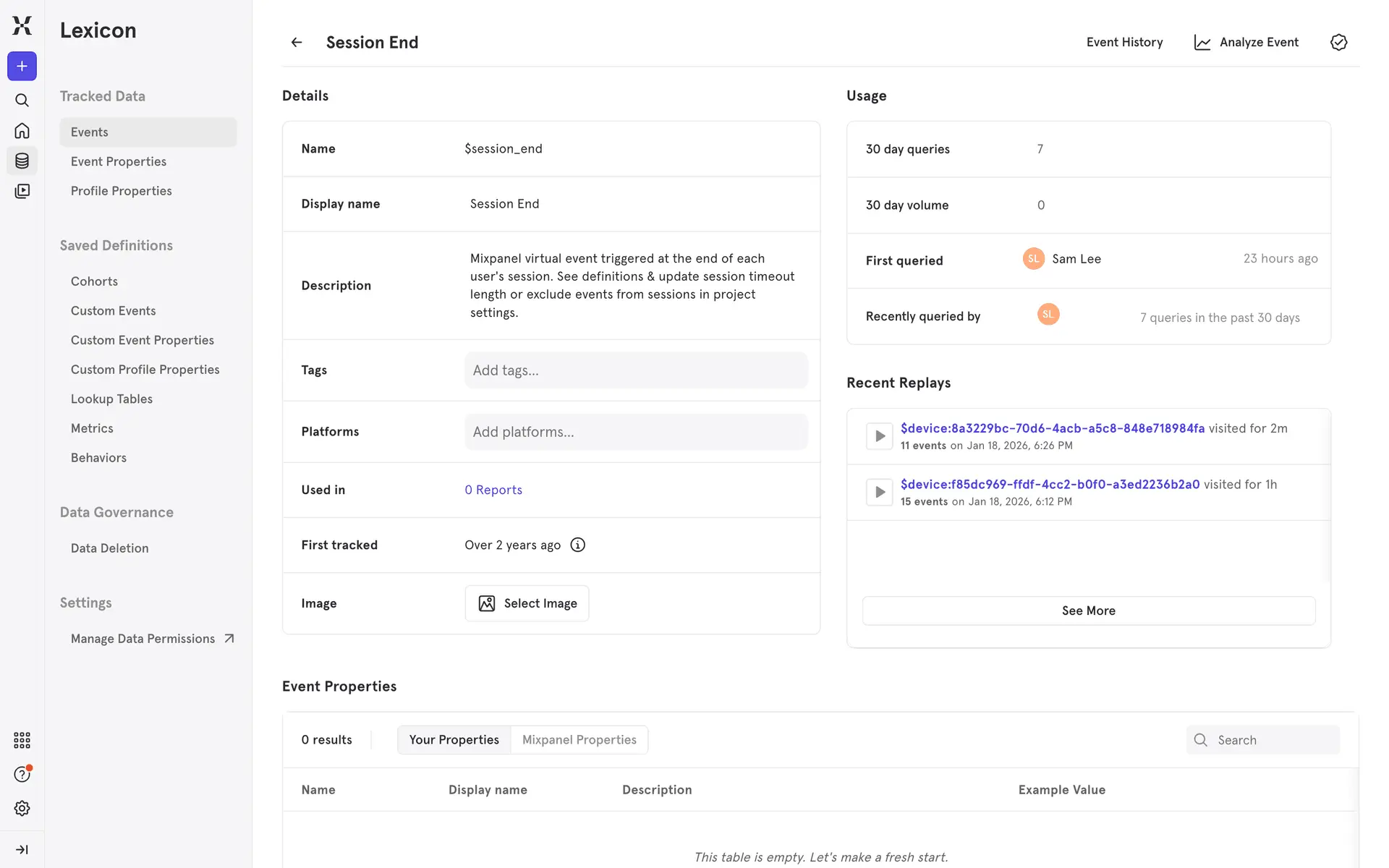Select the Your Properties tab
Image resolution: width=1389 pixels, height=868 pixels.
tap(454, 740)
